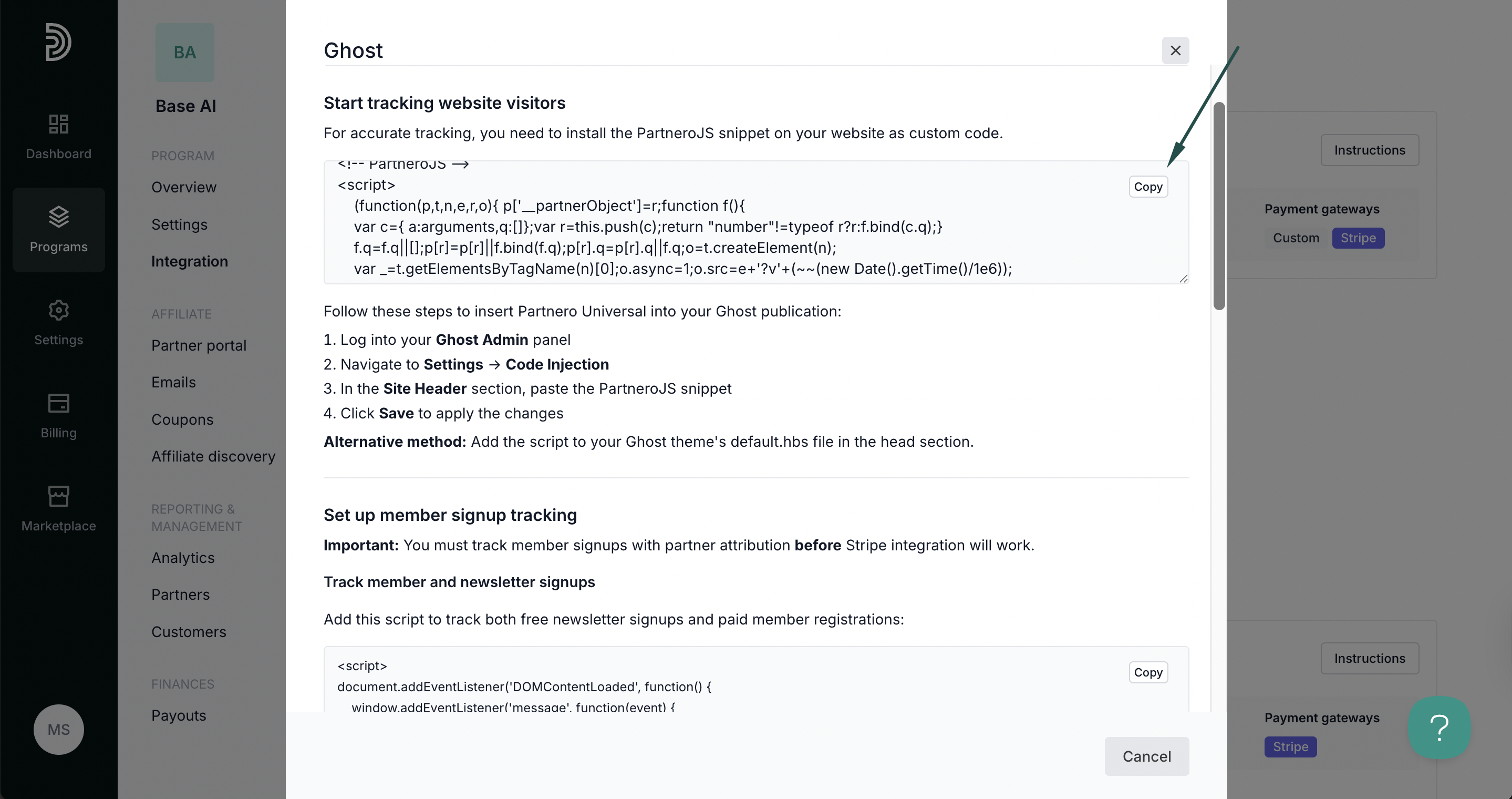Click the 'Set up member signup tracking' heading
This screenshot has height=799, width=1512.
[450, 515]
